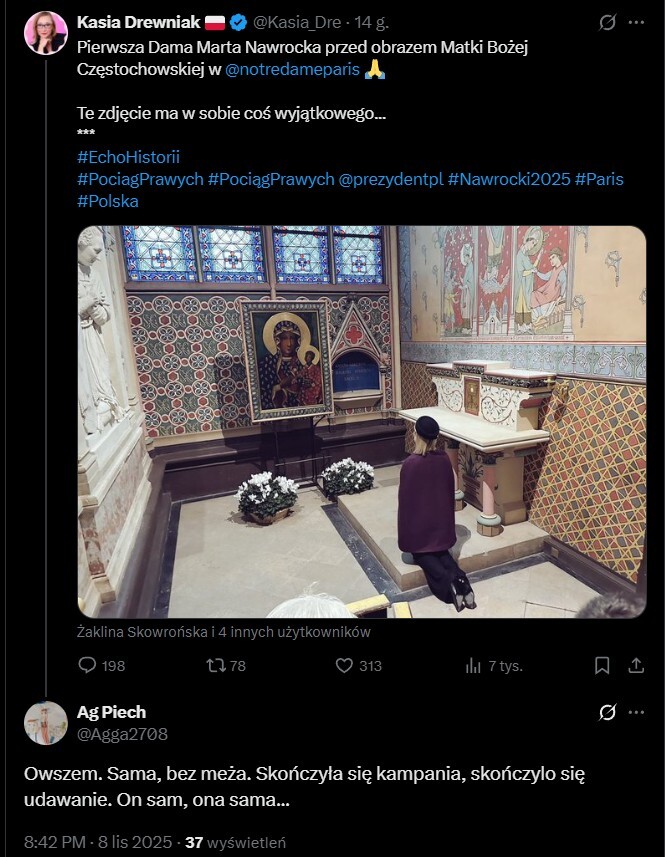Open more options on Kasia Drewniak's tweet

tap(636, 23)
